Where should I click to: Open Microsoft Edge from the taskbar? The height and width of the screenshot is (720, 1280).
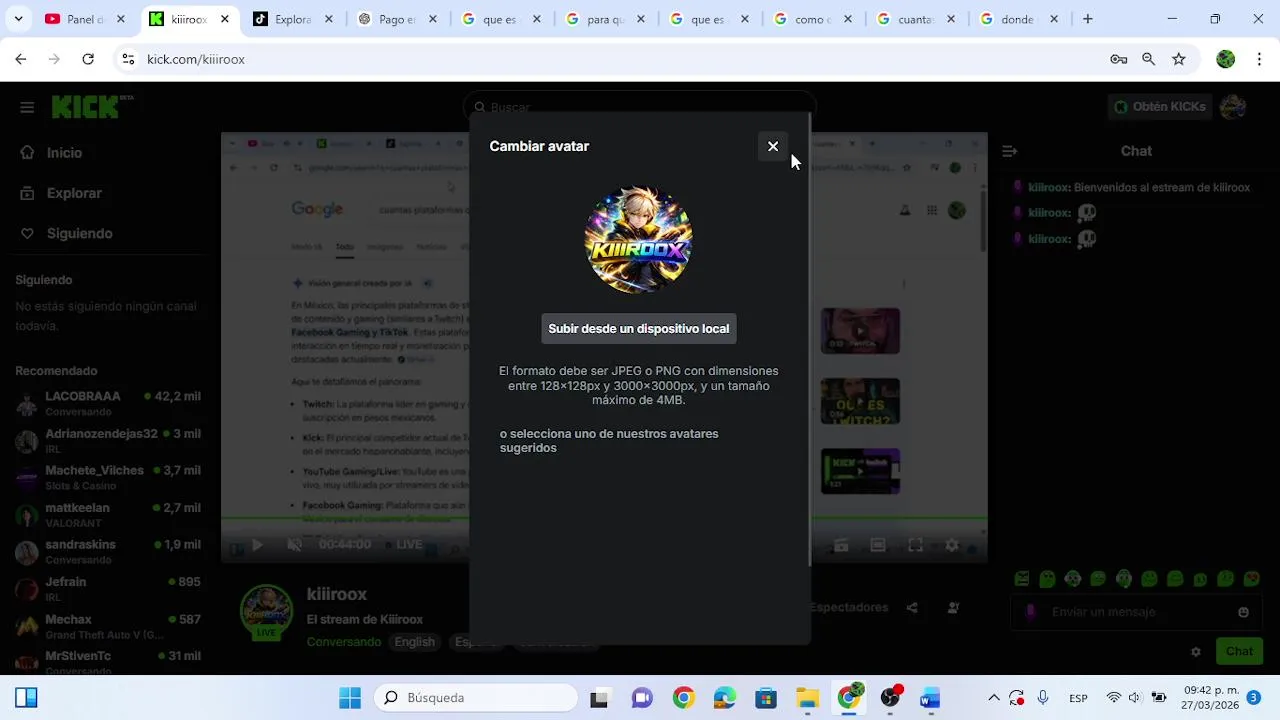point(725,698)
